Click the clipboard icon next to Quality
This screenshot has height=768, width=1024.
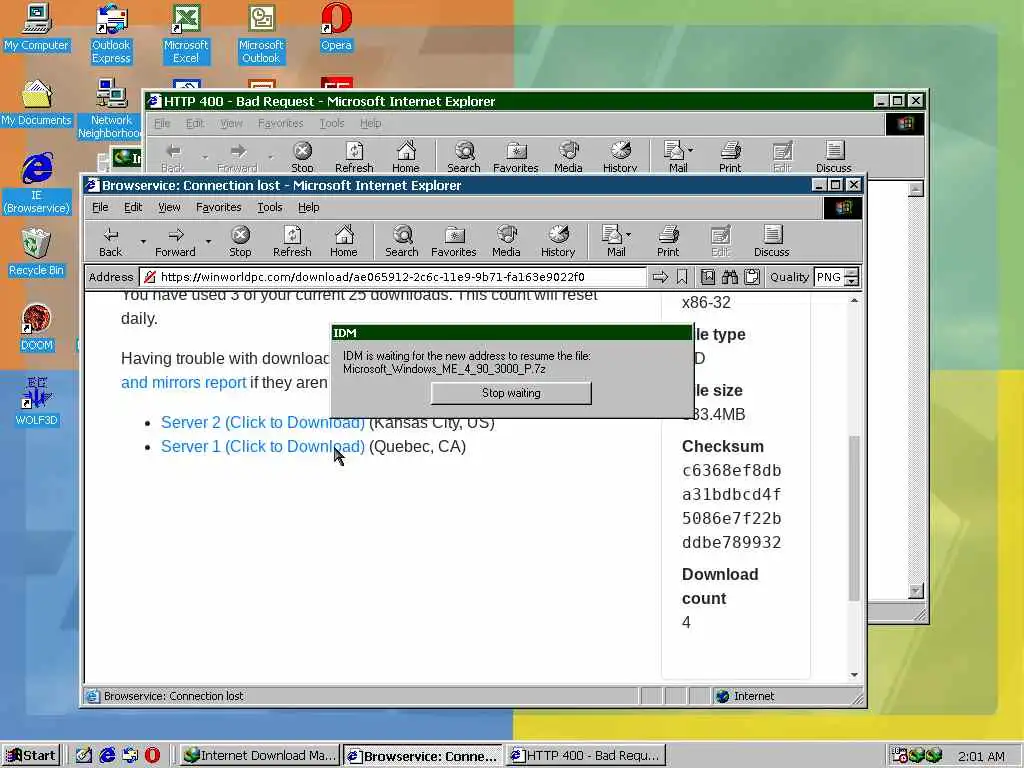click(x=752, y=277)
